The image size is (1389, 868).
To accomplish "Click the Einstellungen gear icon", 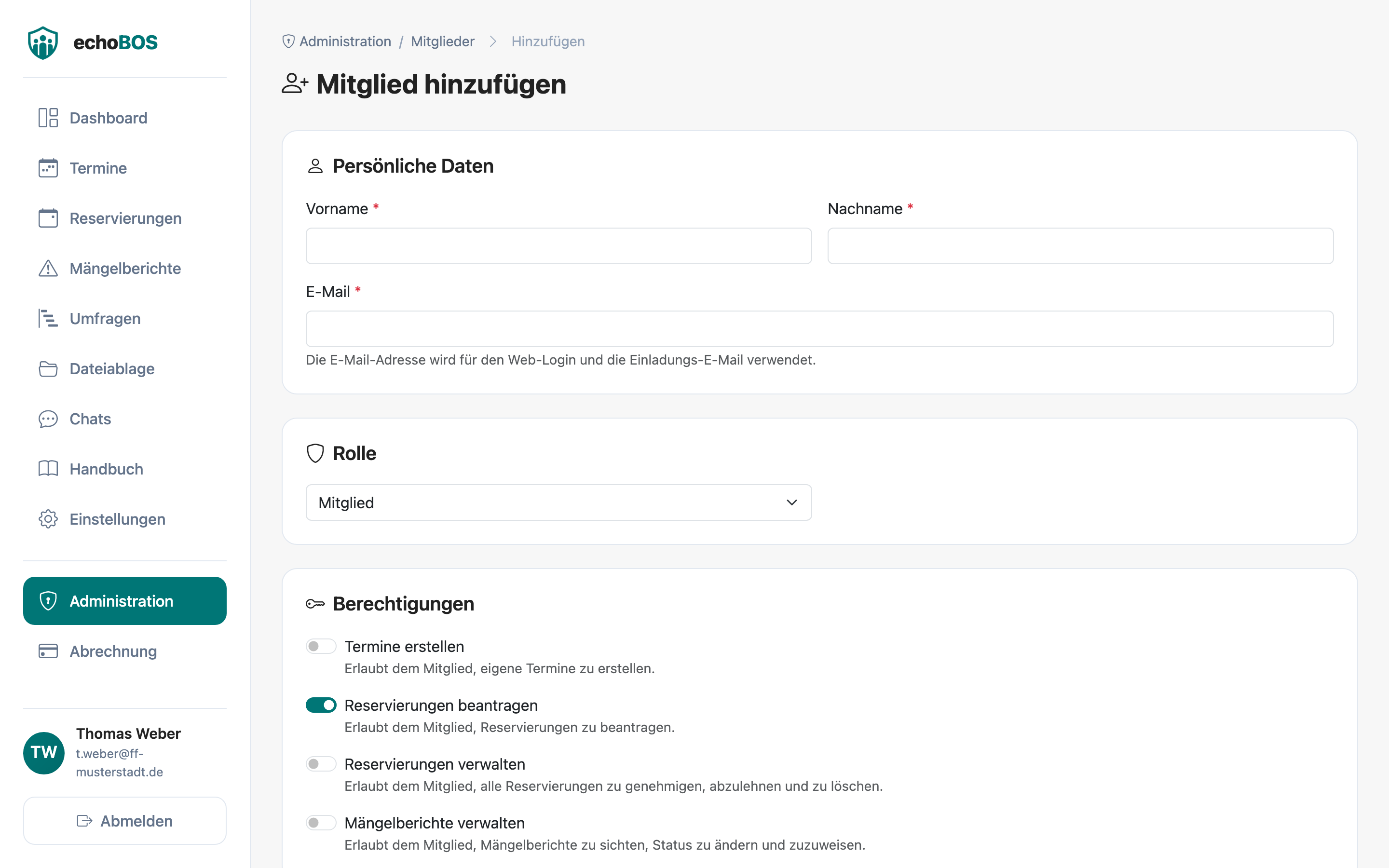I will (x=48, y=519).
